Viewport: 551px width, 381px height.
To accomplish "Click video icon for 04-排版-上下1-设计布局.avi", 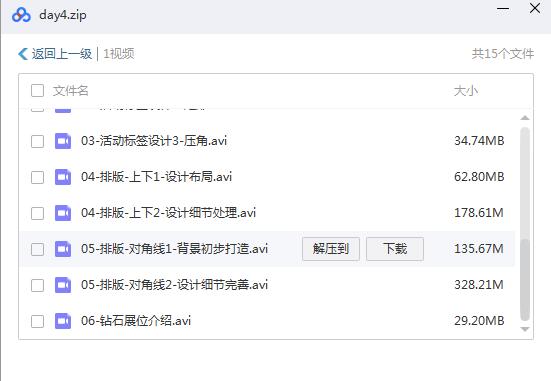I will [x=63, y=177].
